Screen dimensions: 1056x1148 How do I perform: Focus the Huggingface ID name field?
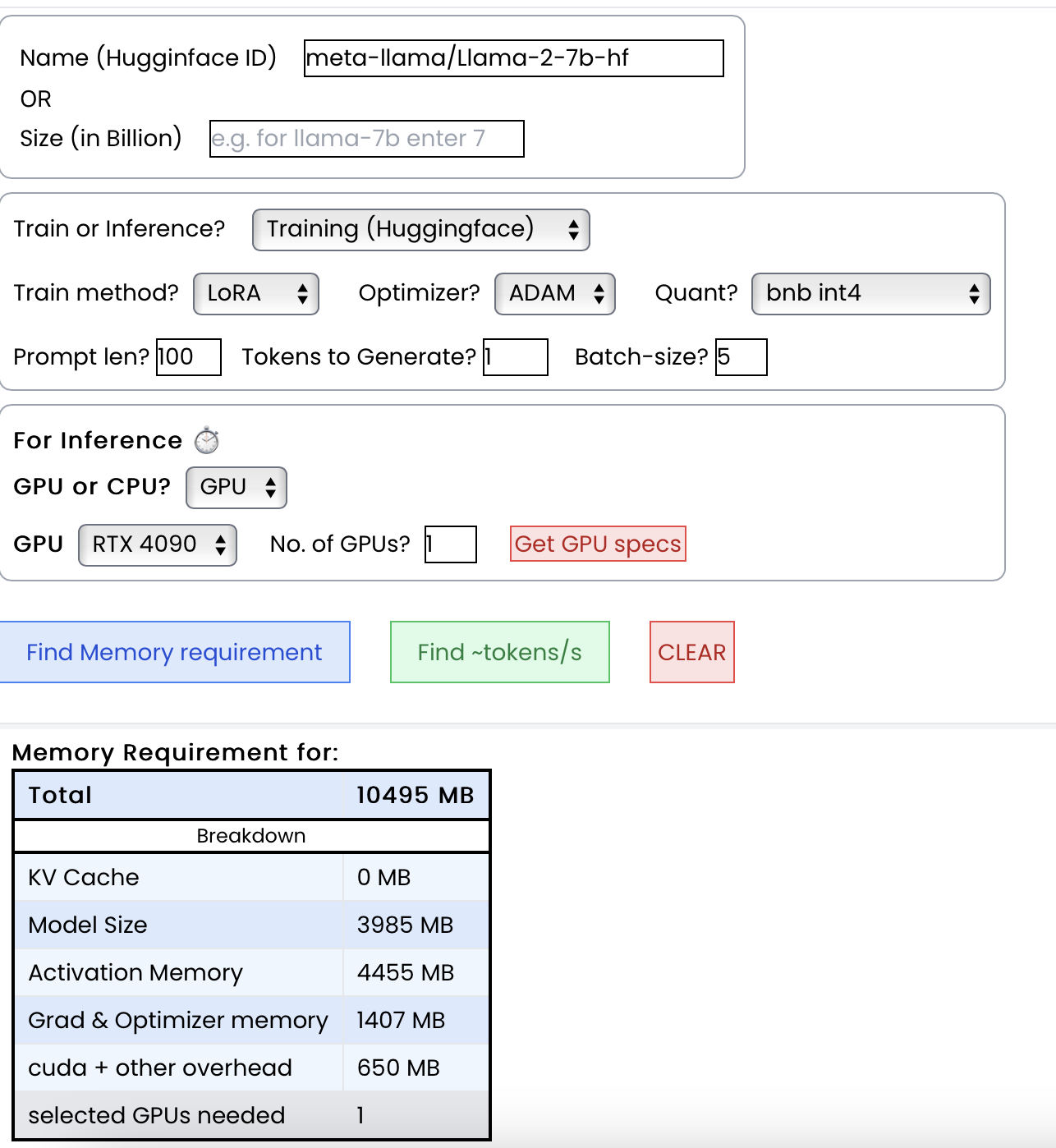(x=513, y=58)
